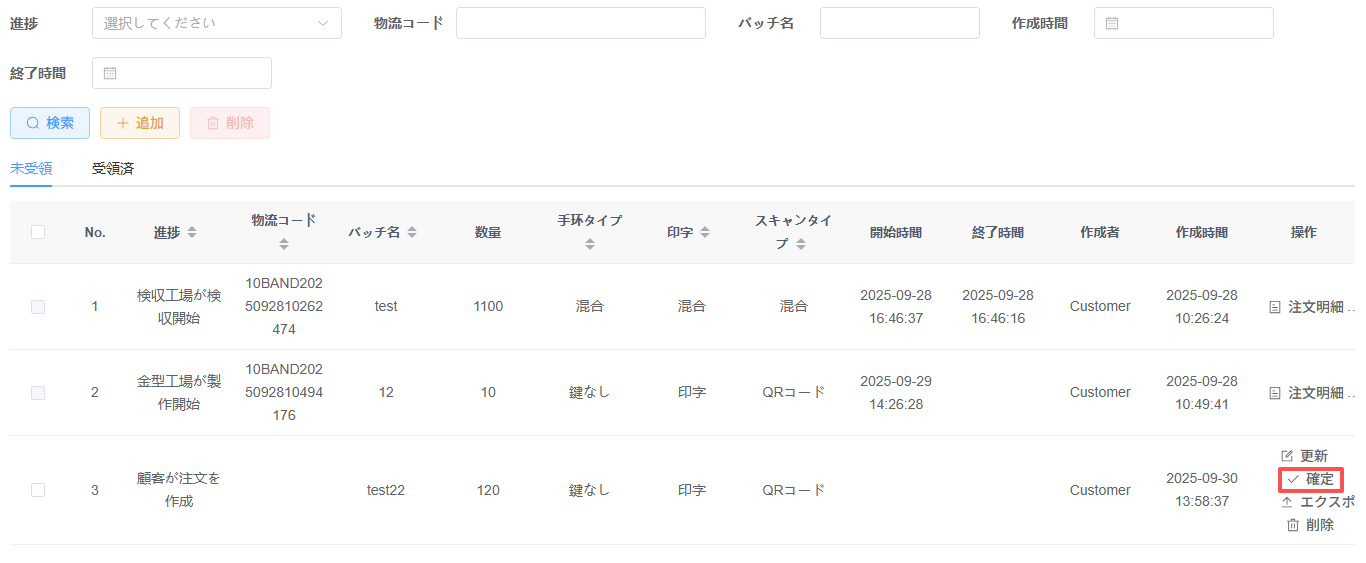Select checkbox for row 3 test22
Screen dimensions: 1366x563
tap(38, 490)
